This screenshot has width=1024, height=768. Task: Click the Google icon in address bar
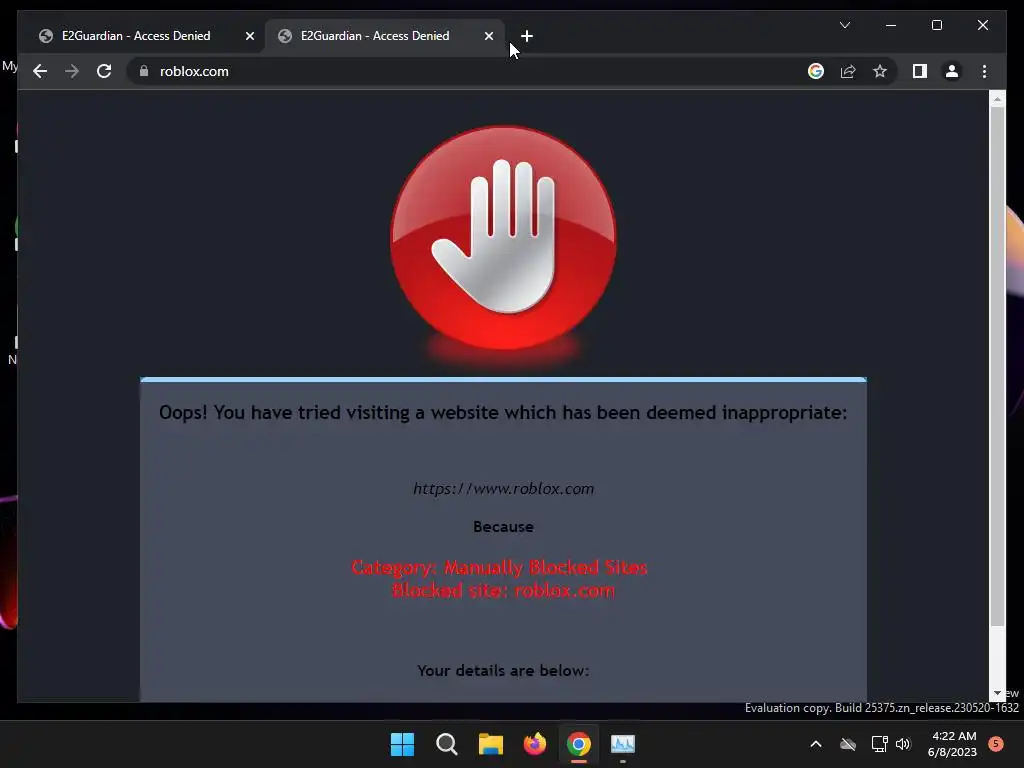[816, 71]
